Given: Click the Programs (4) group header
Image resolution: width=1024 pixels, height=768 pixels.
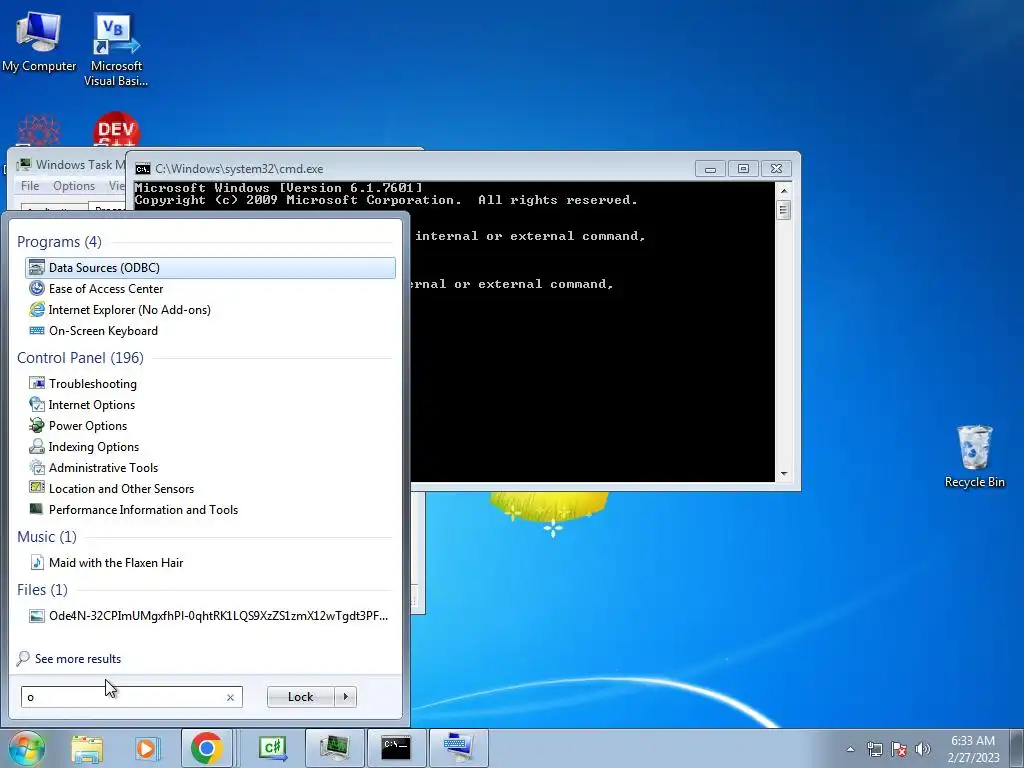Looking at the screenshot, I should point(59,242).
